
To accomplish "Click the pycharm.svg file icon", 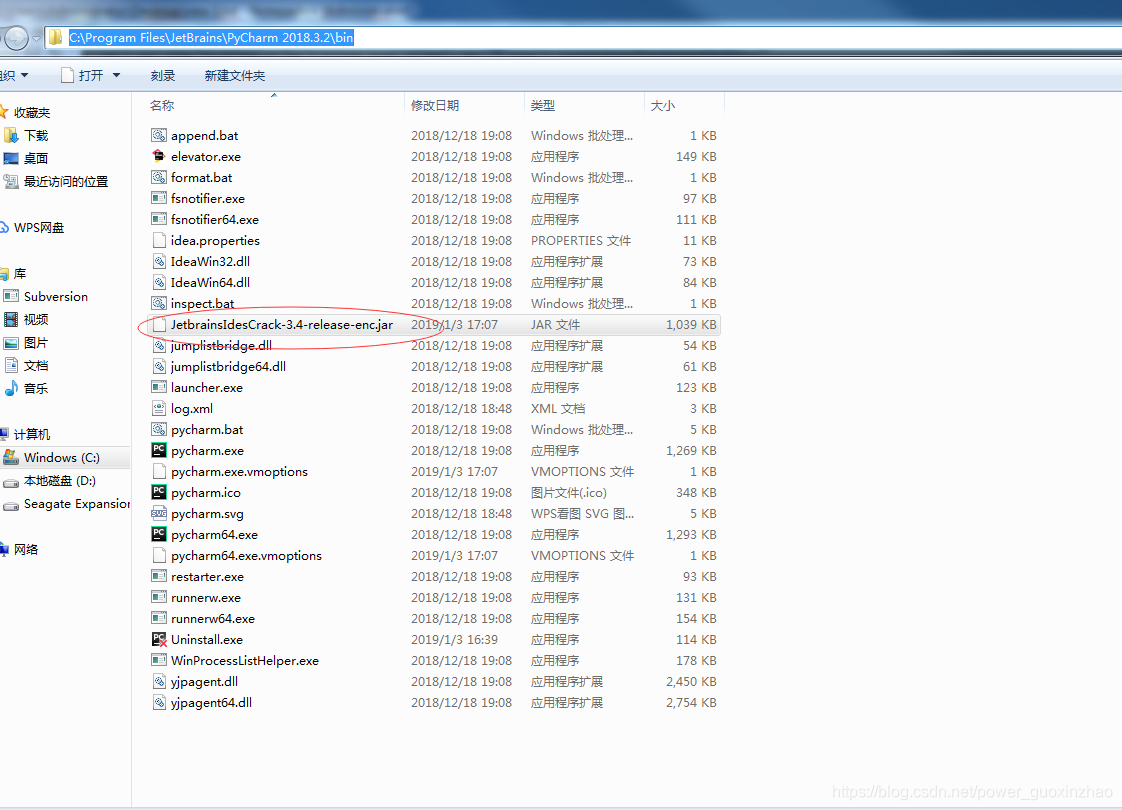I will click(159, 513).
